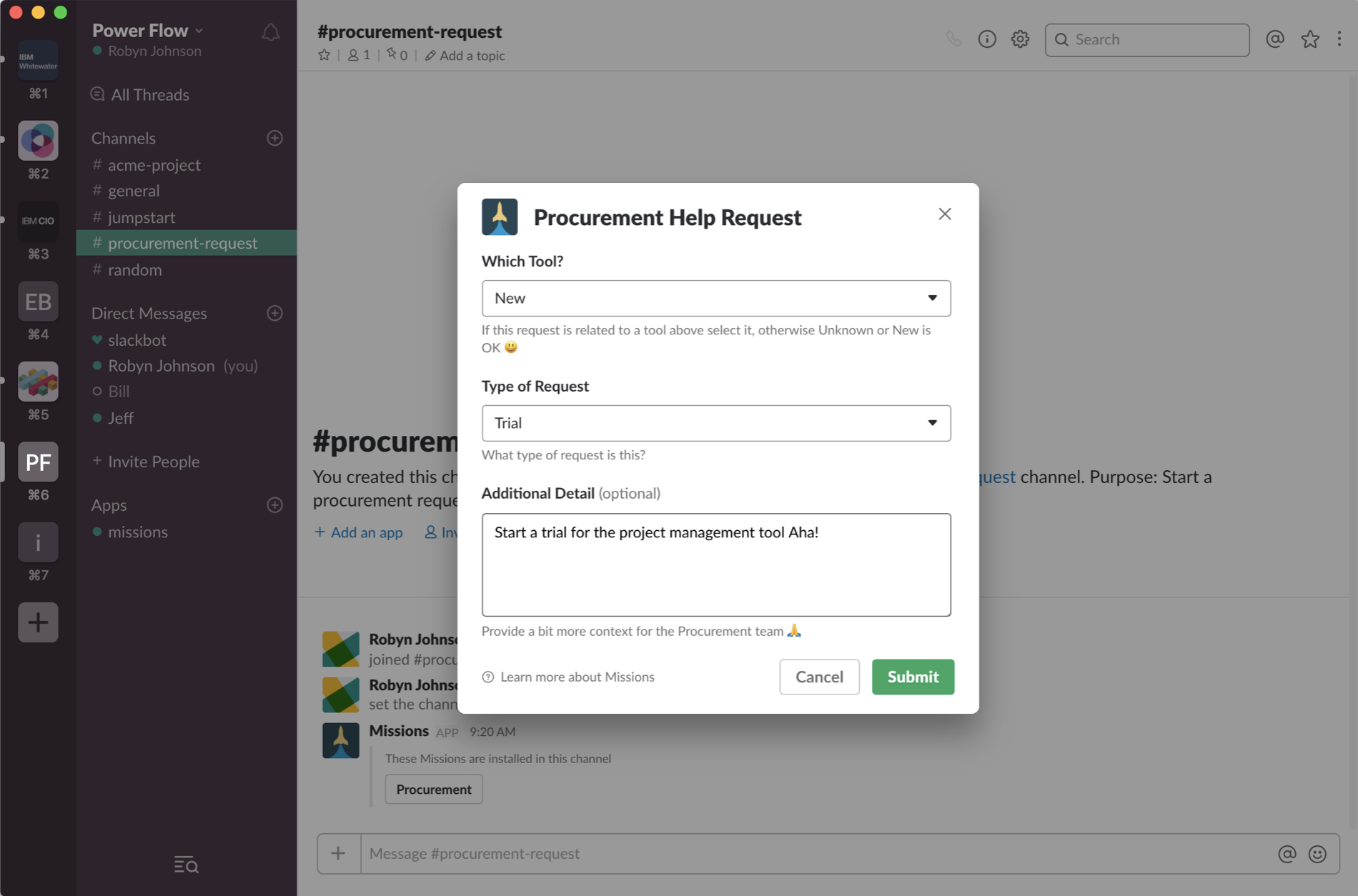This screenshot has height=896, width=1358.
Task: Open All Threads view
Action: 140,94
